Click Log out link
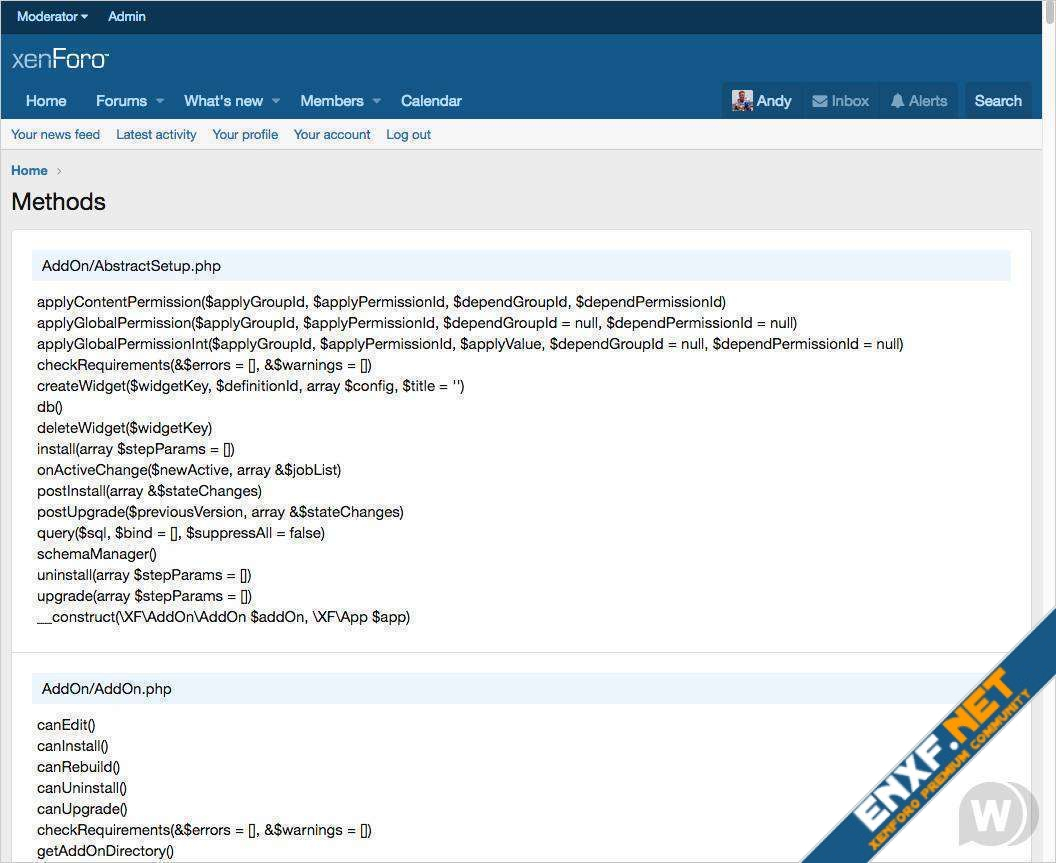 pos(408,135)
